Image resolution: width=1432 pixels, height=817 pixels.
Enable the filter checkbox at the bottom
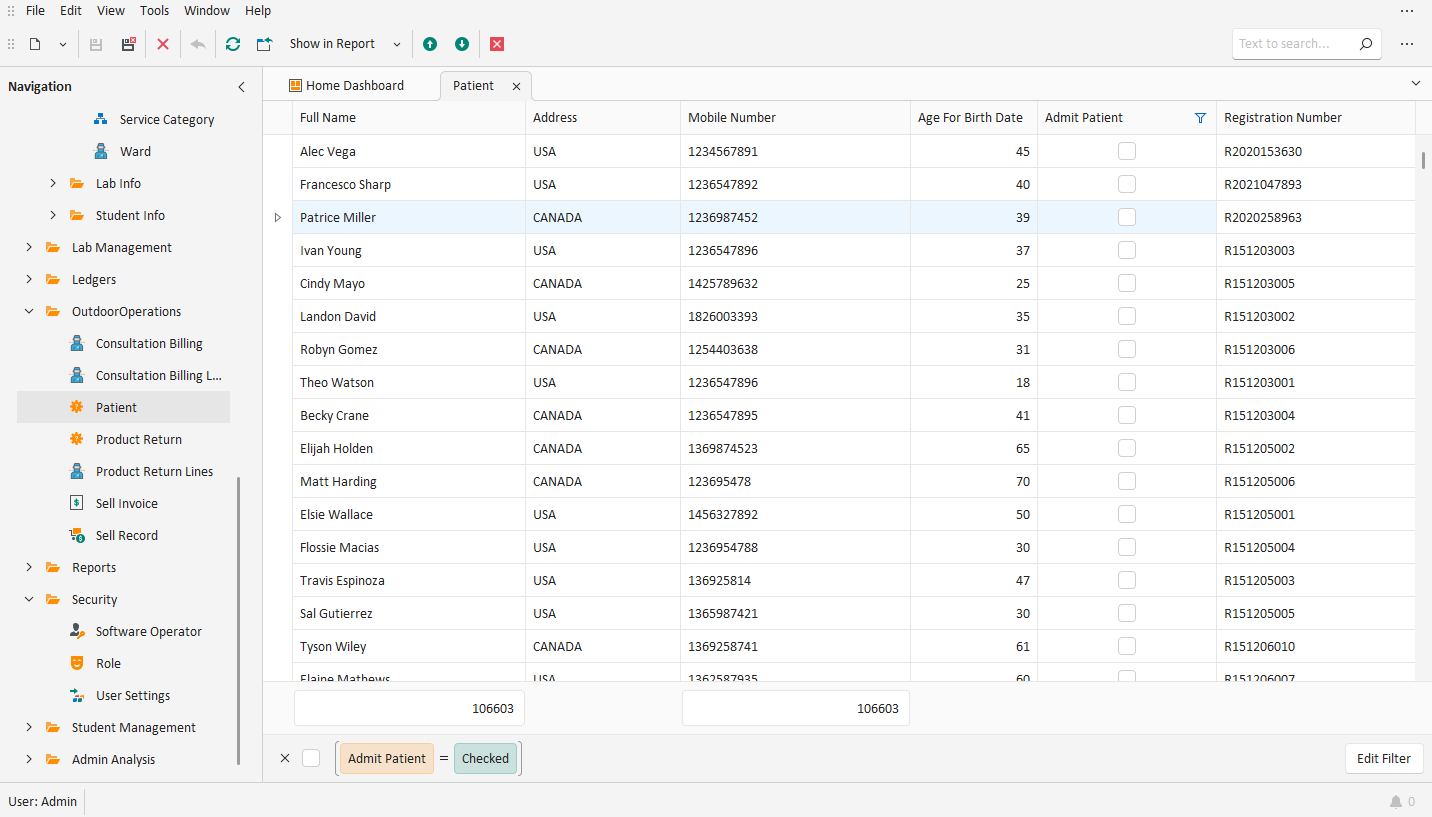tap(311, 758)
